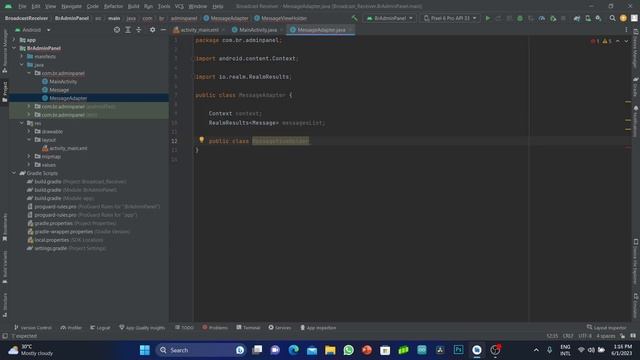The height and width of the screenshot is (360, 640).
Task: Open the Problems tool window
Action: point(215,327)
